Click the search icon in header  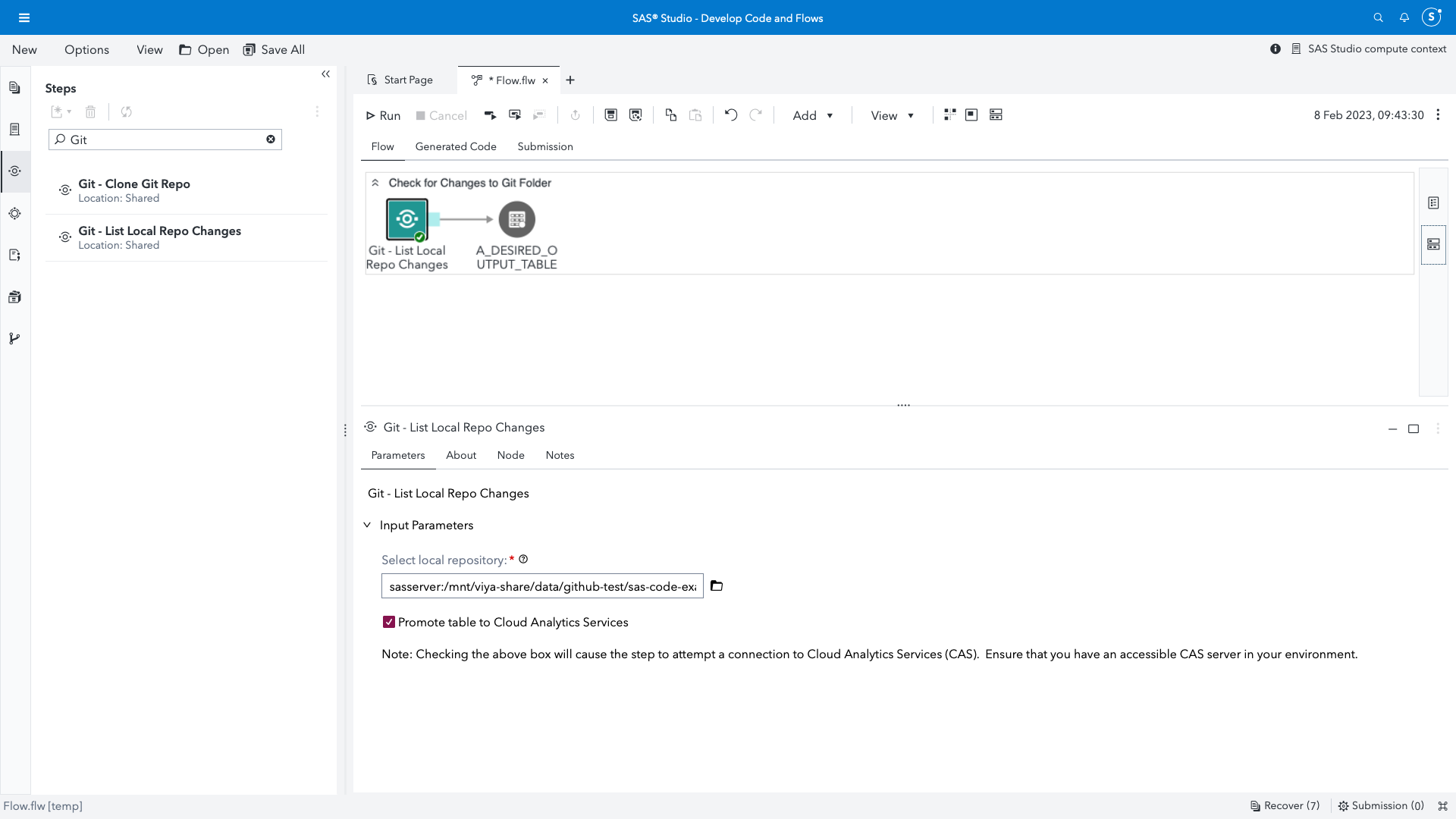point(1378,17)
